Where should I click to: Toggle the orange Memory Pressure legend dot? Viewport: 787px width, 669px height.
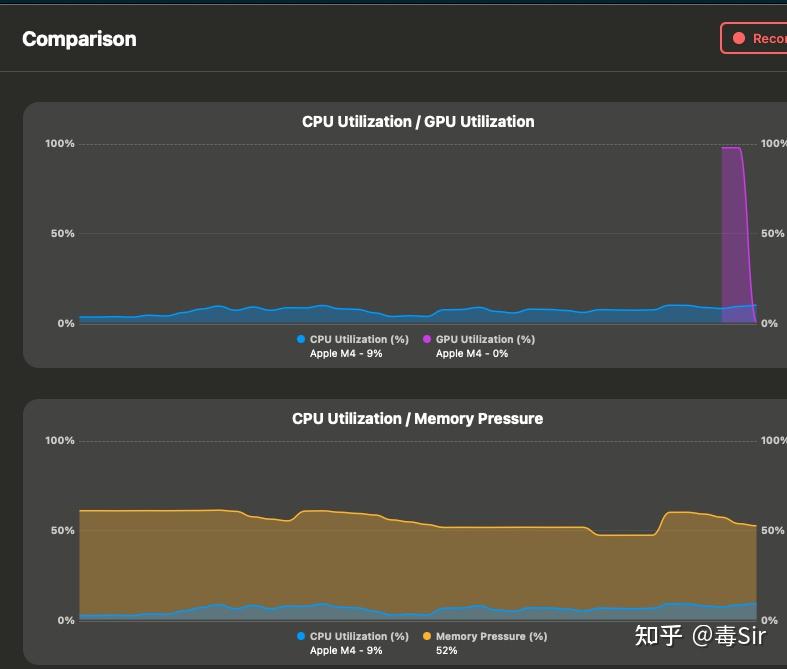tap(427, 636)
